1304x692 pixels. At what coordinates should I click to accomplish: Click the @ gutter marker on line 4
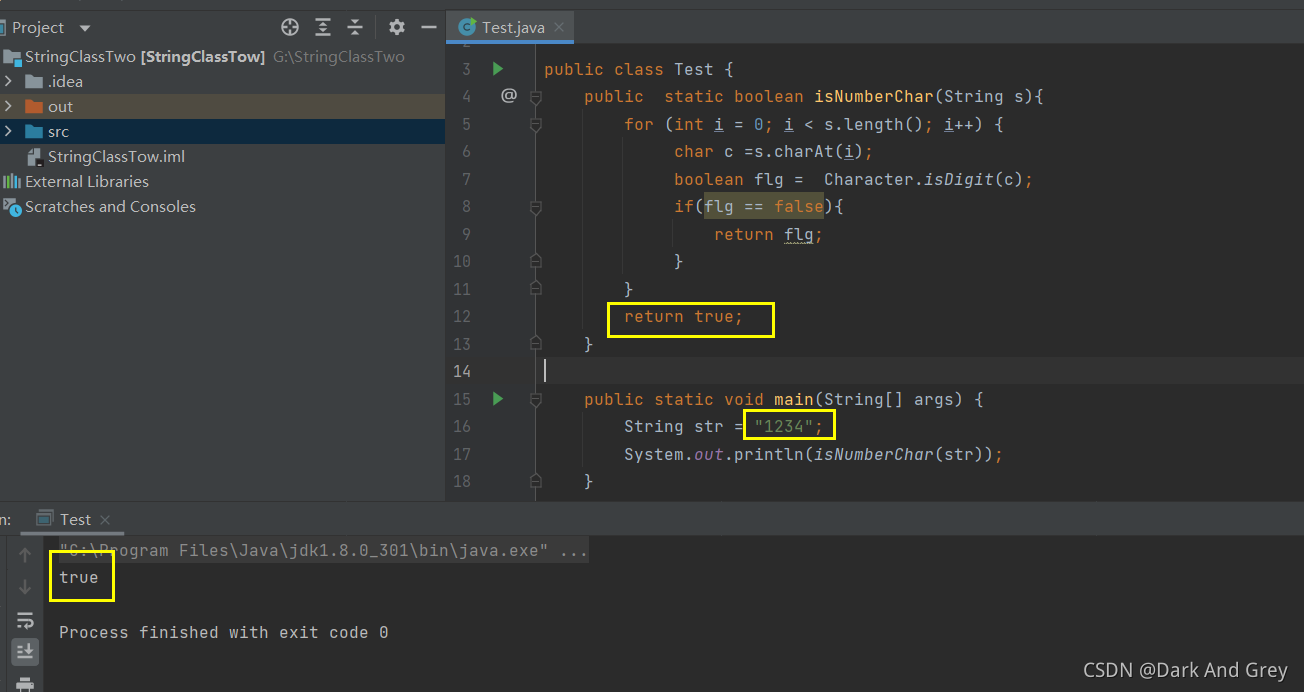508,96
